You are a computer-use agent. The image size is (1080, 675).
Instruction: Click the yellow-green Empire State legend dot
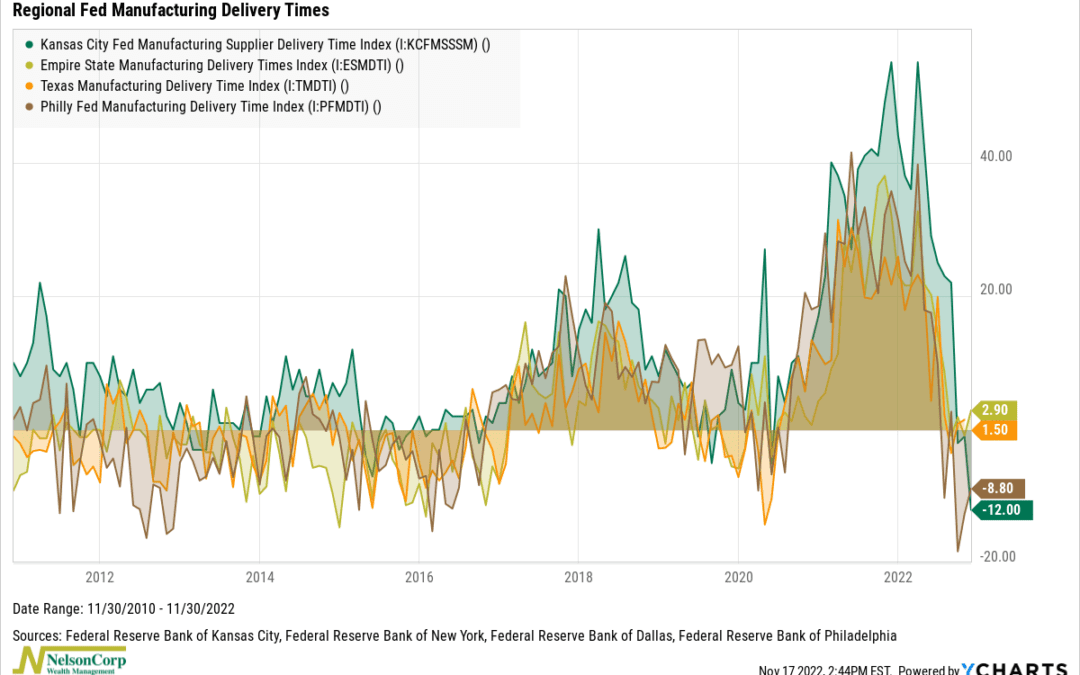coord(30,65)
